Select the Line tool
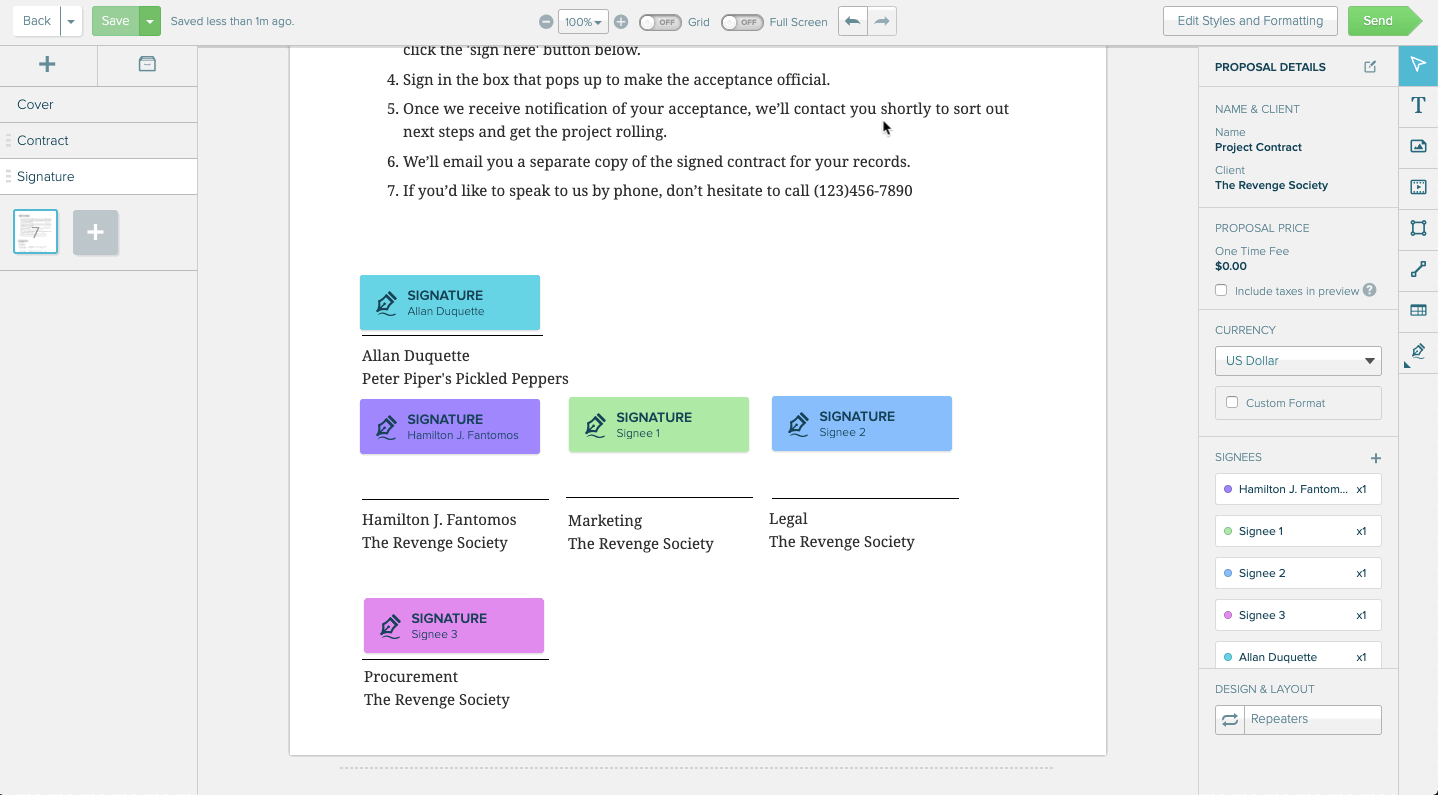 [x=1418, y=270]
